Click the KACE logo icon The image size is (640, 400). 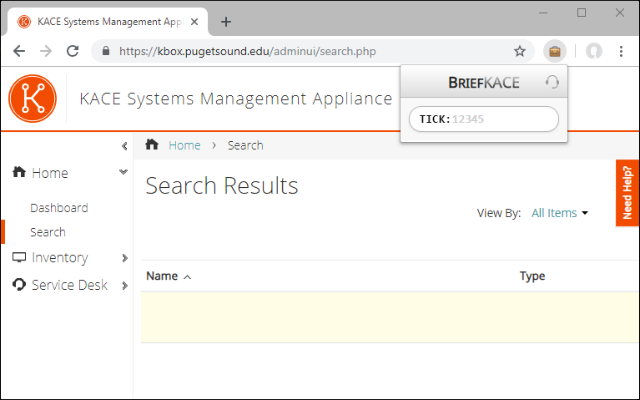click(x=33, y=98)
